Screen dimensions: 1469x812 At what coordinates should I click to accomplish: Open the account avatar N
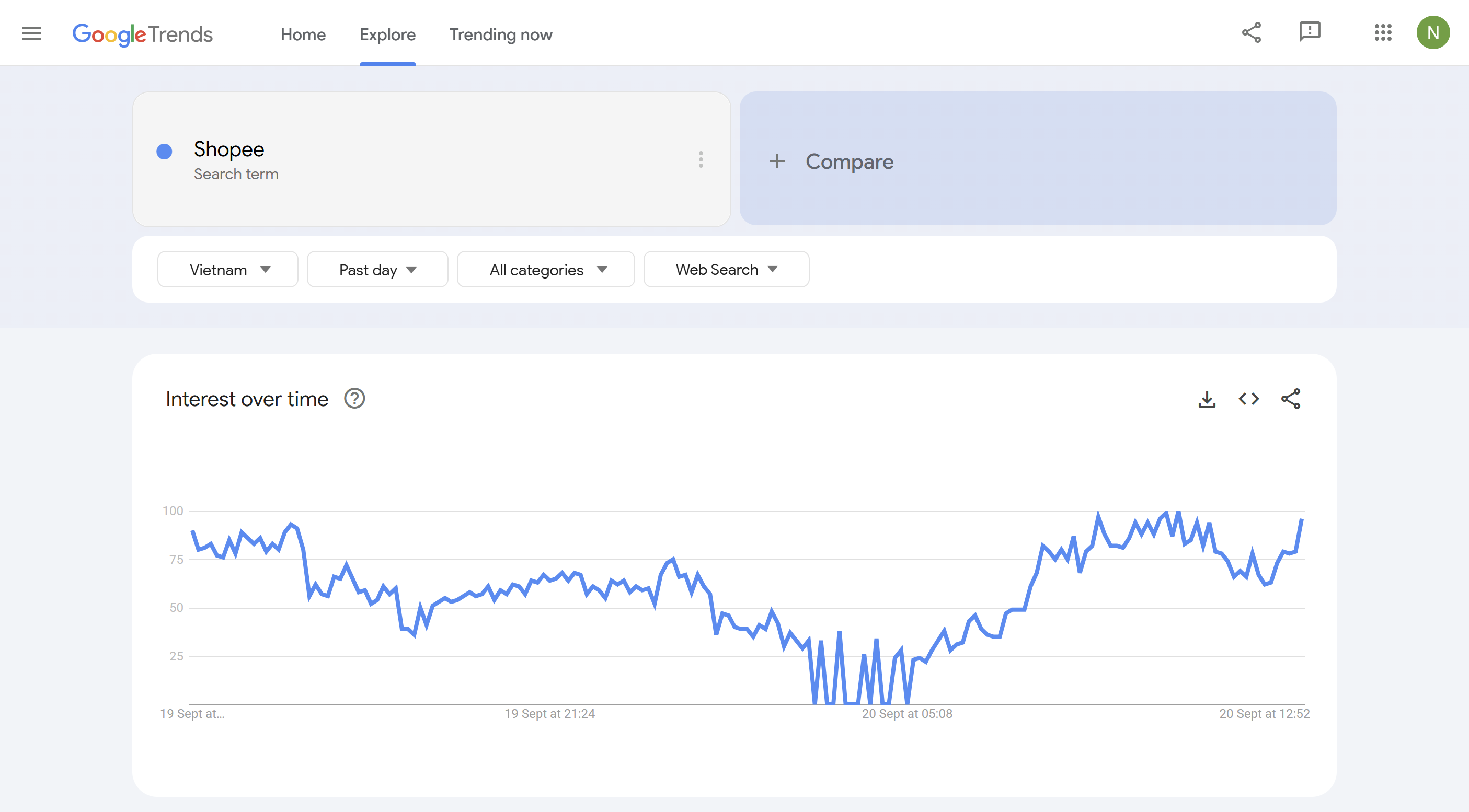1432,32
